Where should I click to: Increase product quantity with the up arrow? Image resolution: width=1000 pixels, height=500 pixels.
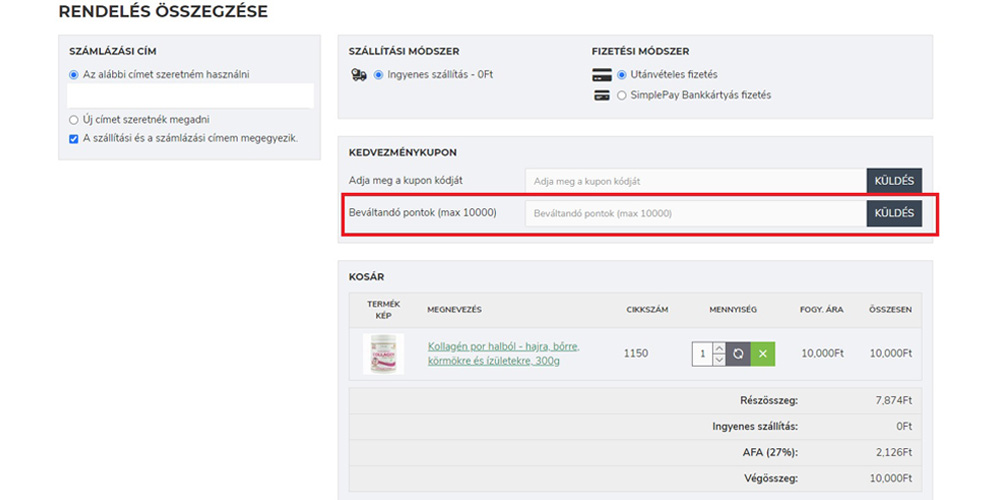719,348
